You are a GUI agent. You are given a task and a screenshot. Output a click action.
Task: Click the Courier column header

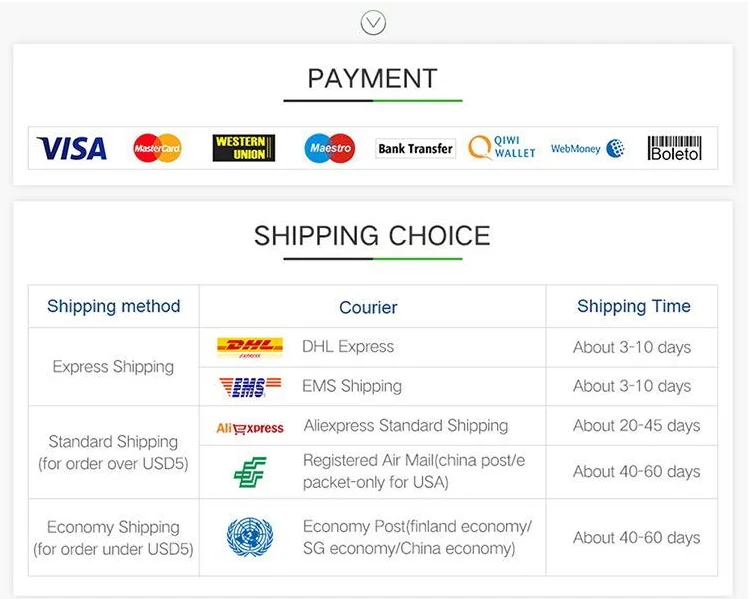click(368, 307)
